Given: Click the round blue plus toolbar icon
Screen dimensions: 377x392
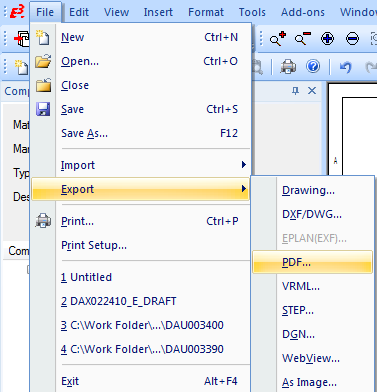Looking at the screenshot, I should click(327, 39).
